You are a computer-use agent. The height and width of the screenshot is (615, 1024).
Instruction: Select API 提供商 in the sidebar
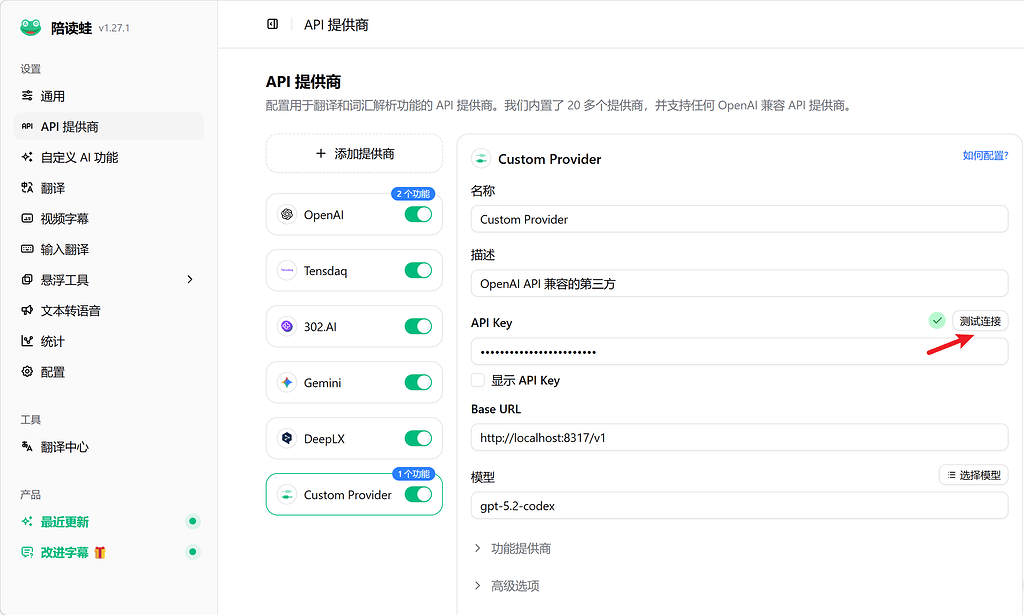[x=108, y=126]
